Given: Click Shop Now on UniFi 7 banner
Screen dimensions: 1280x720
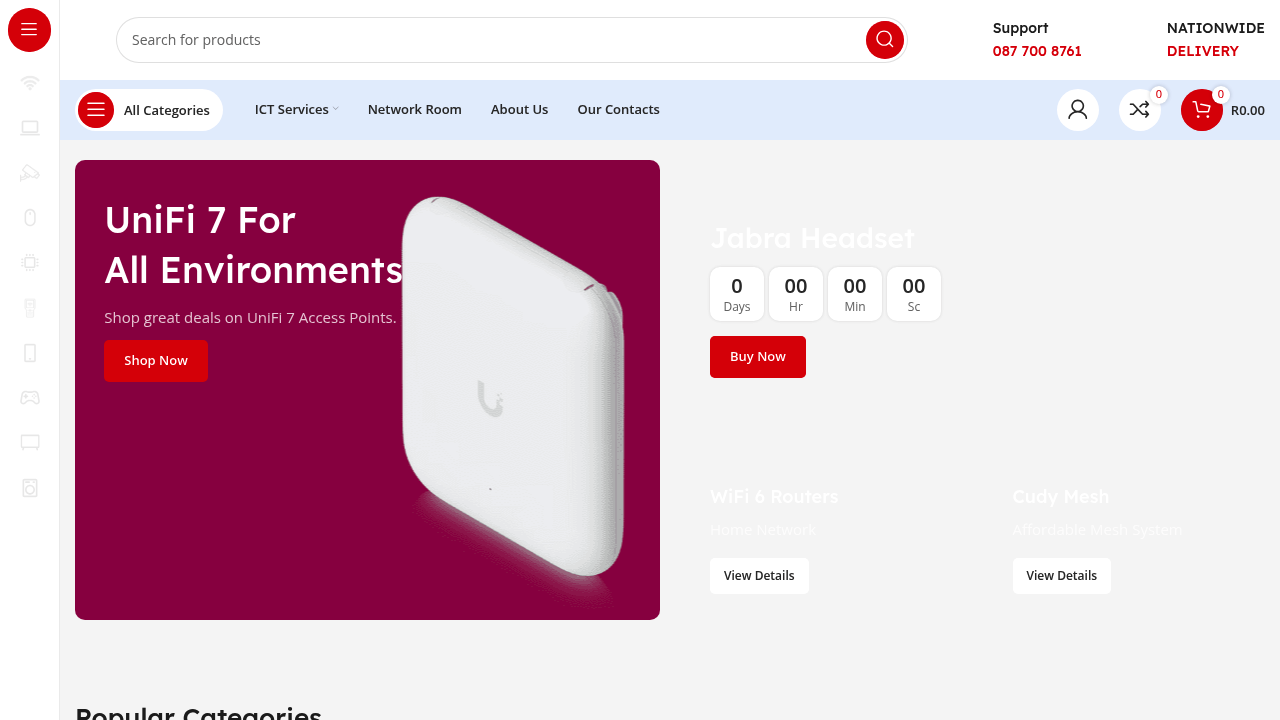Looking at the screenshot, I should 156,361.
